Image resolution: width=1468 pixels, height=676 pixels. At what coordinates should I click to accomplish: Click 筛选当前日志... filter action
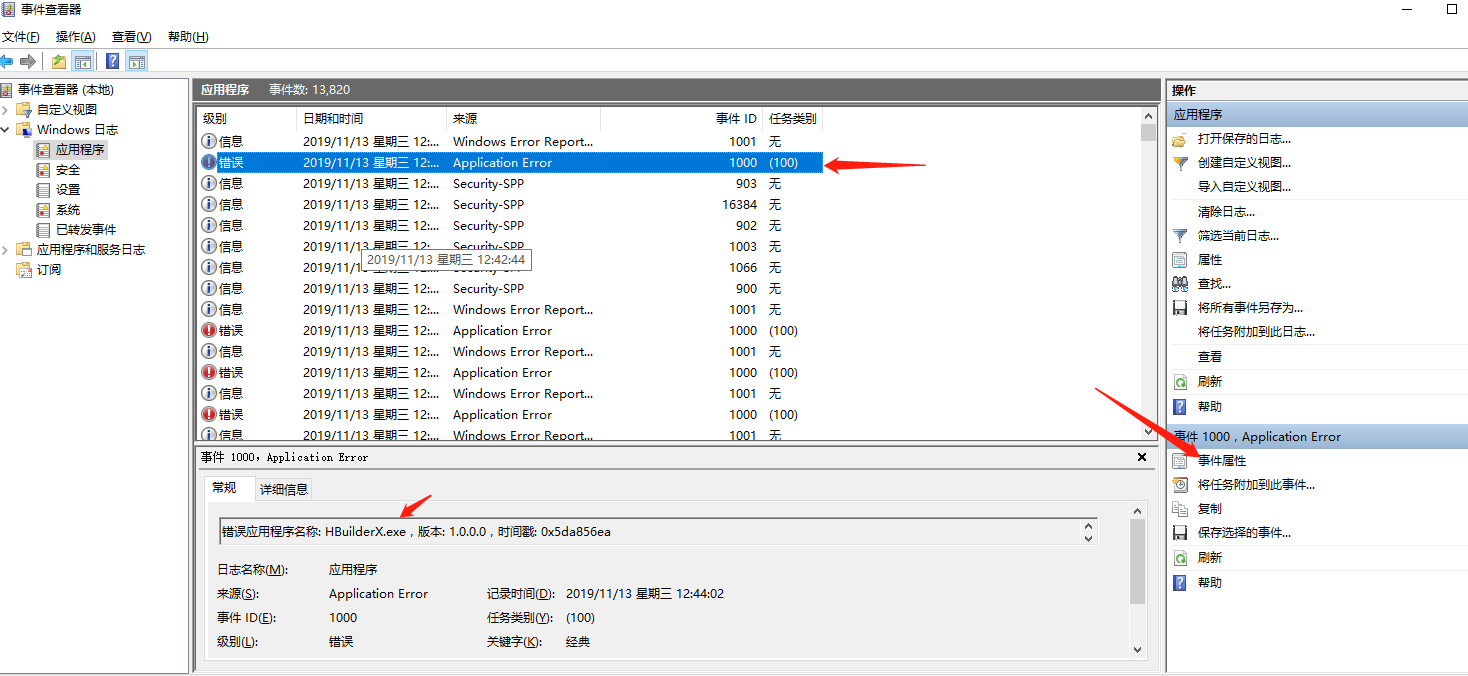coord(1238,236)
